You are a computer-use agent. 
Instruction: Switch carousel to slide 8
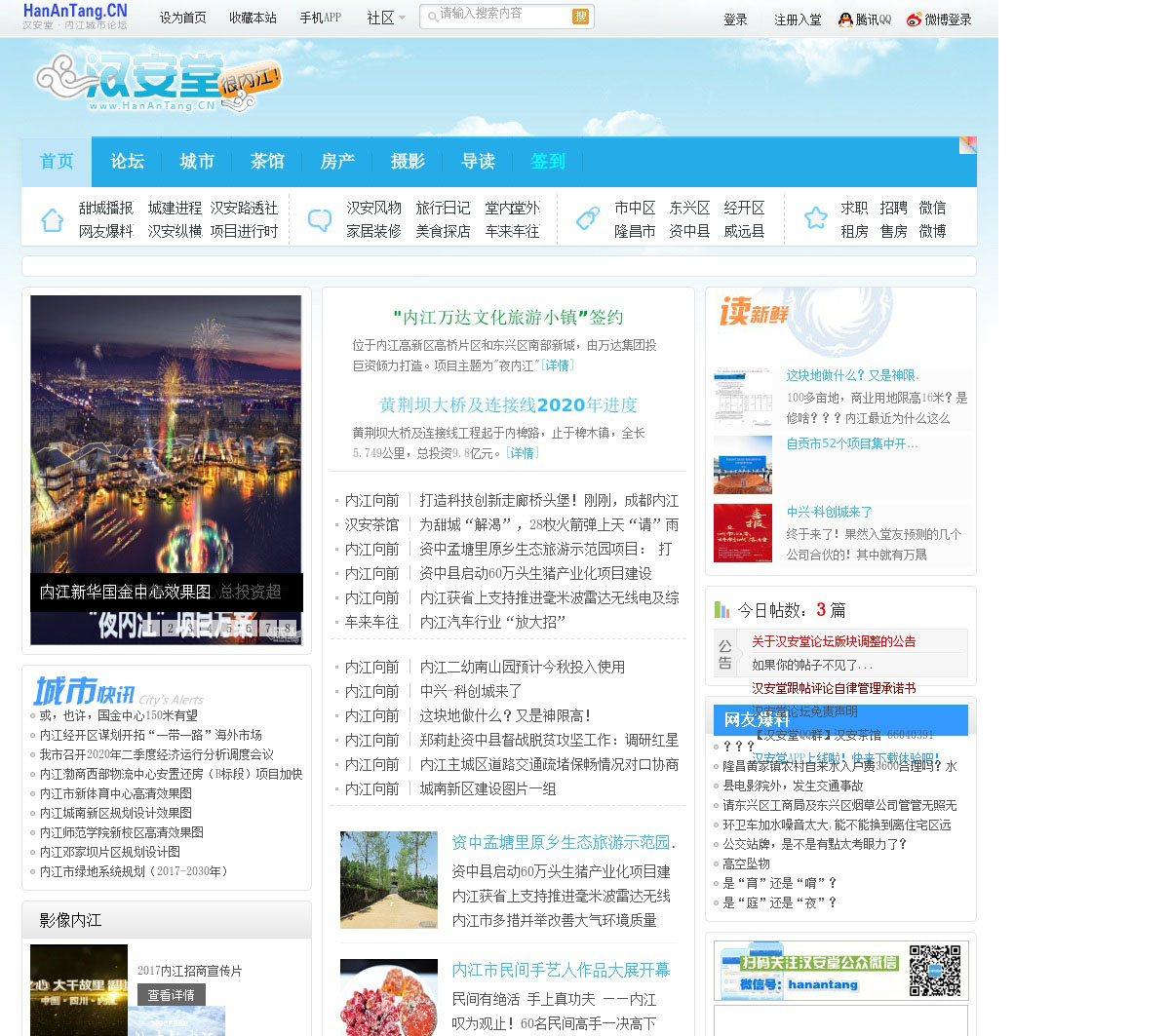coord(287,629)
